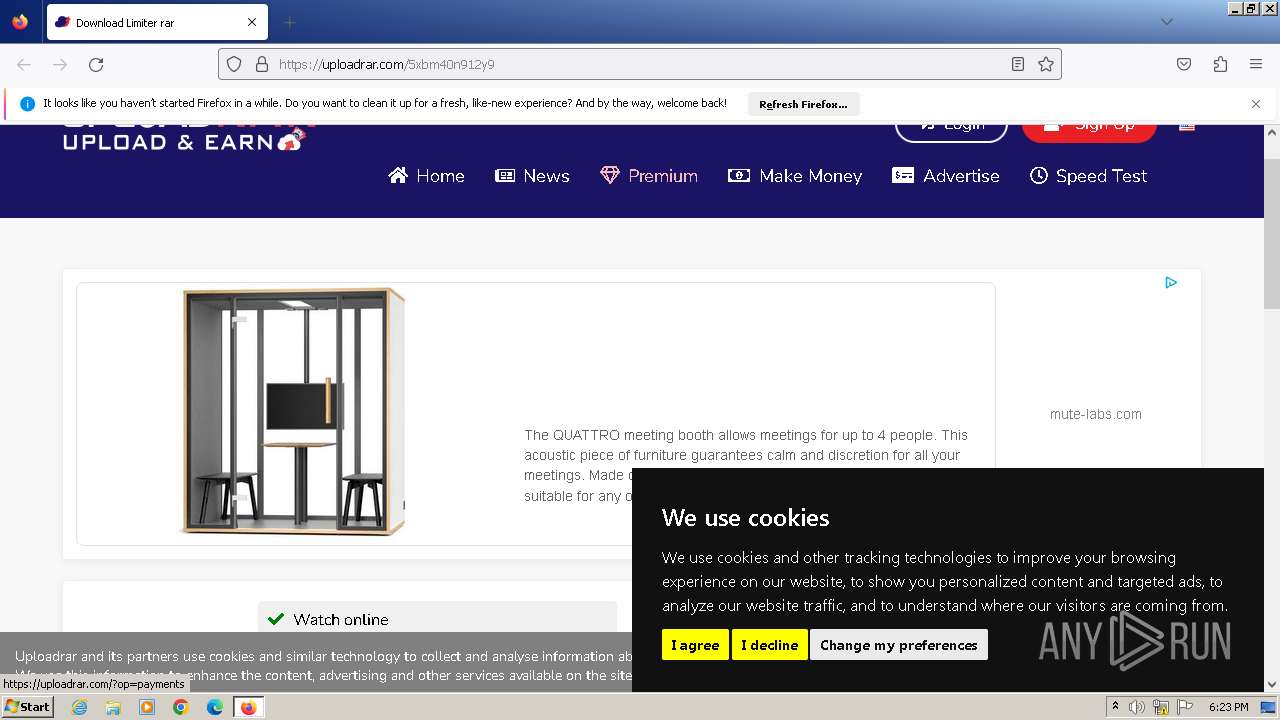Expand the list all tabs arrow
This screenshot has width=1280, height=720.
tap(1166, 22)
